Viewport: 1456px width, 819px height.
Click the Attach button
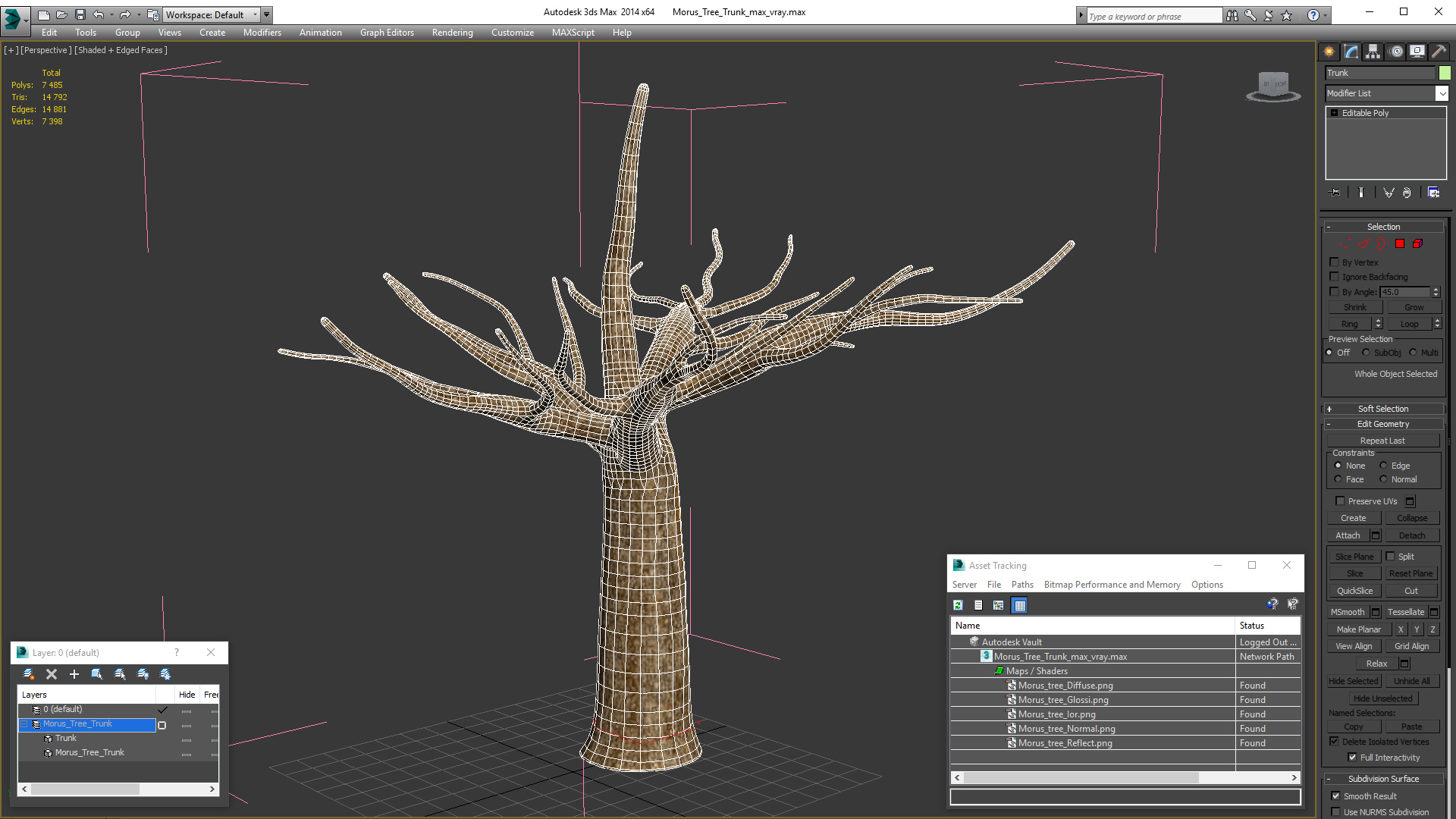1348,535
